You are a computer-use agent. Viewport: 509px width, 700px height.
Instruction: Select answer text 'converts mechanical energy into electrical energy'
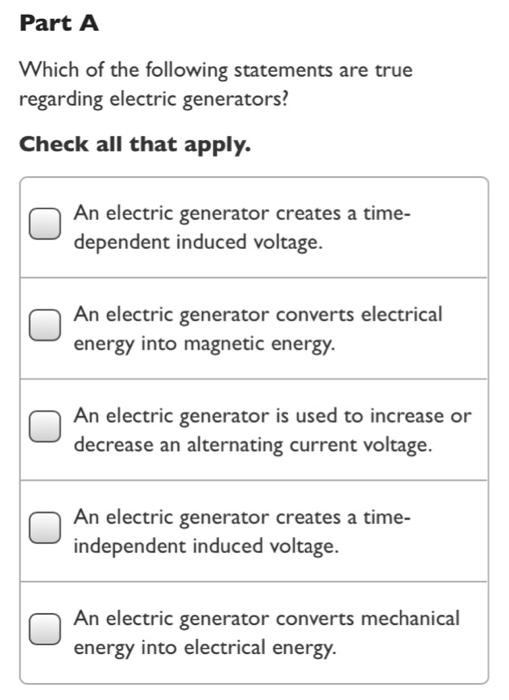[267, 633]
